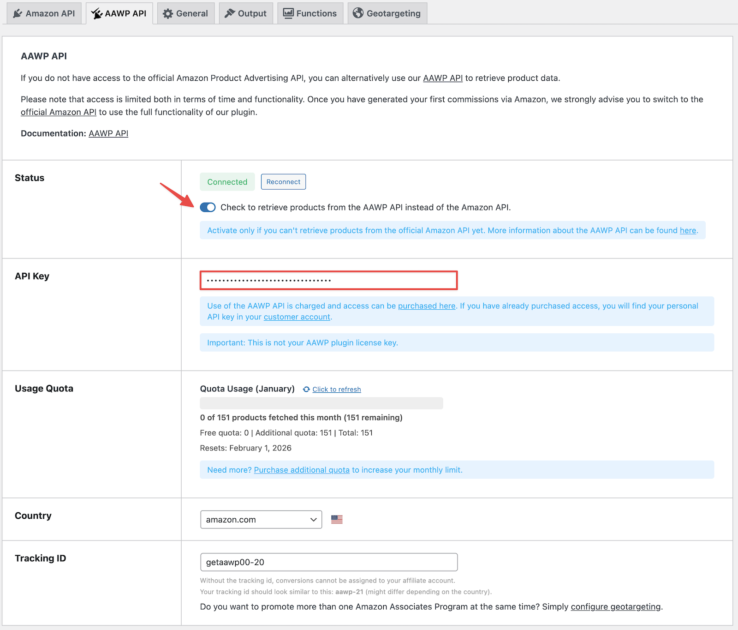Open the Documentation AAWP API link
The image size is (738, 630).
click(x=108, y=134)
